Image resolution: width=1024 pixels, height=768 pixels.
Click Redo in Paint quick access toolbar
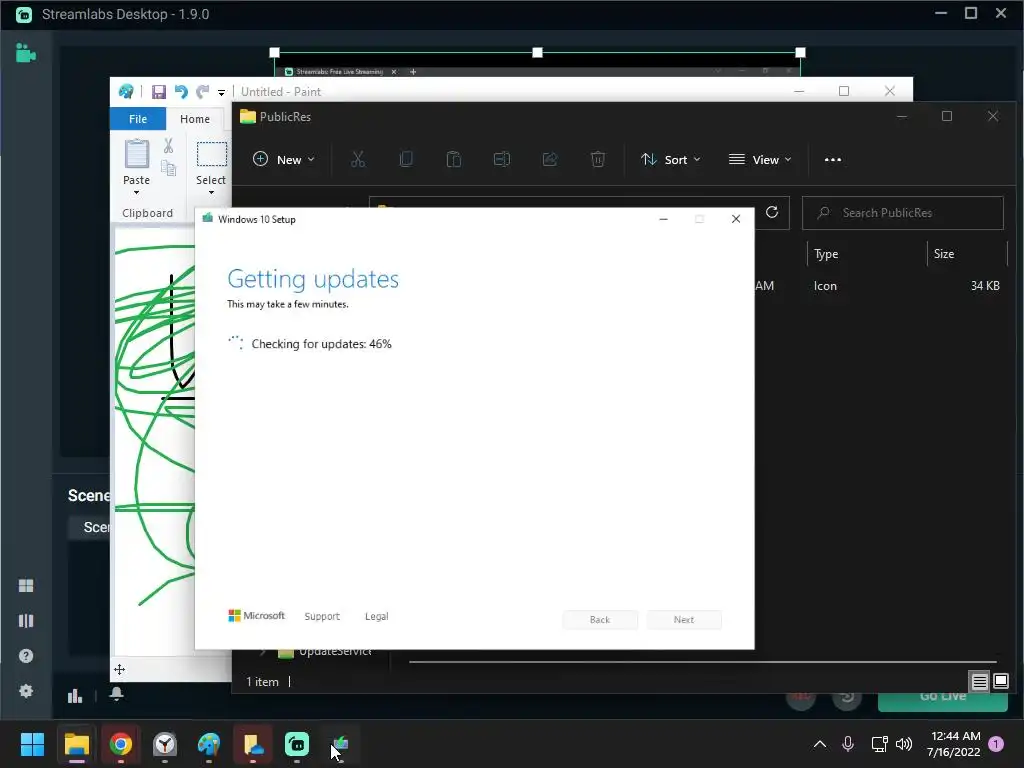(x=202, y=92)
